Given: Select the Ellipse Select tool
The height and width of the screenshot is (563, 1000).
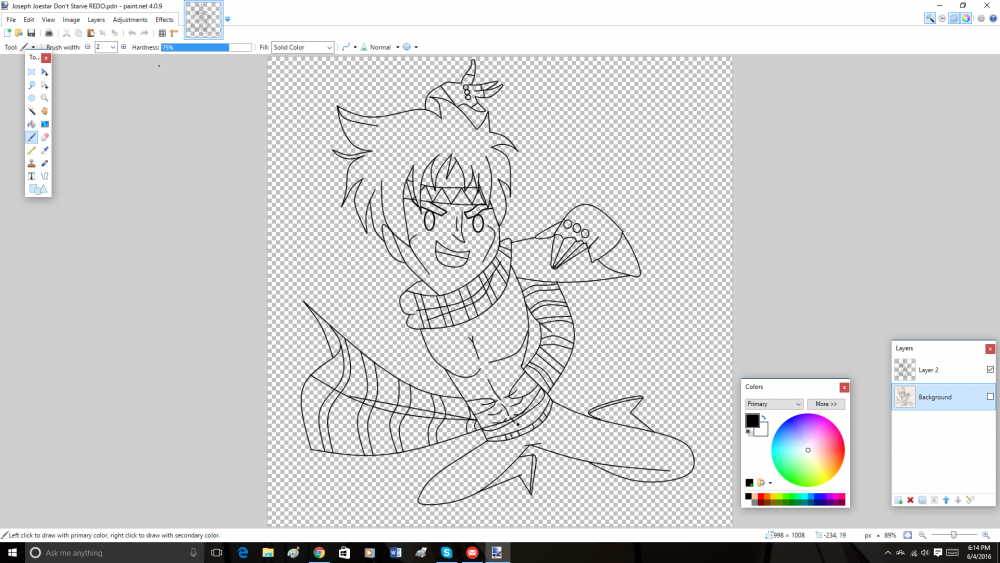Looking at the screenshot, I should click(31, 98).
